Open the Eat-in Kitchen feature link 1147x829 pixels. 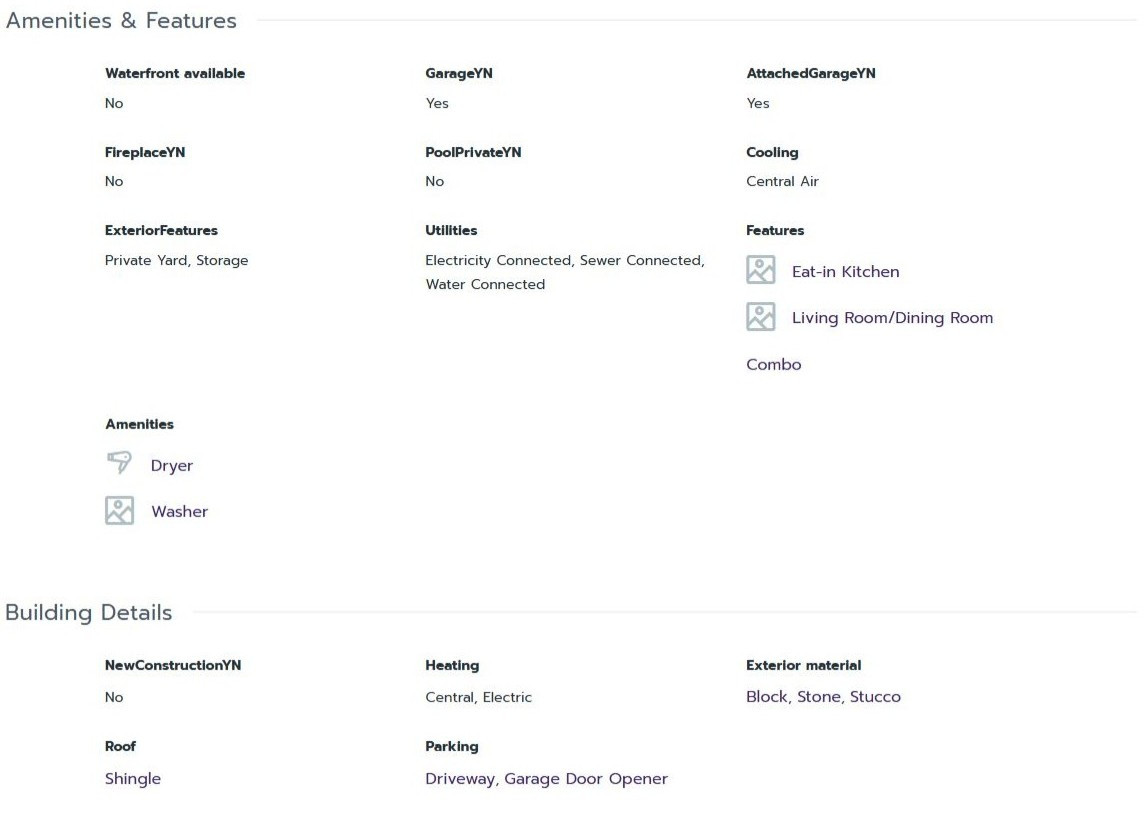[845, 272]
